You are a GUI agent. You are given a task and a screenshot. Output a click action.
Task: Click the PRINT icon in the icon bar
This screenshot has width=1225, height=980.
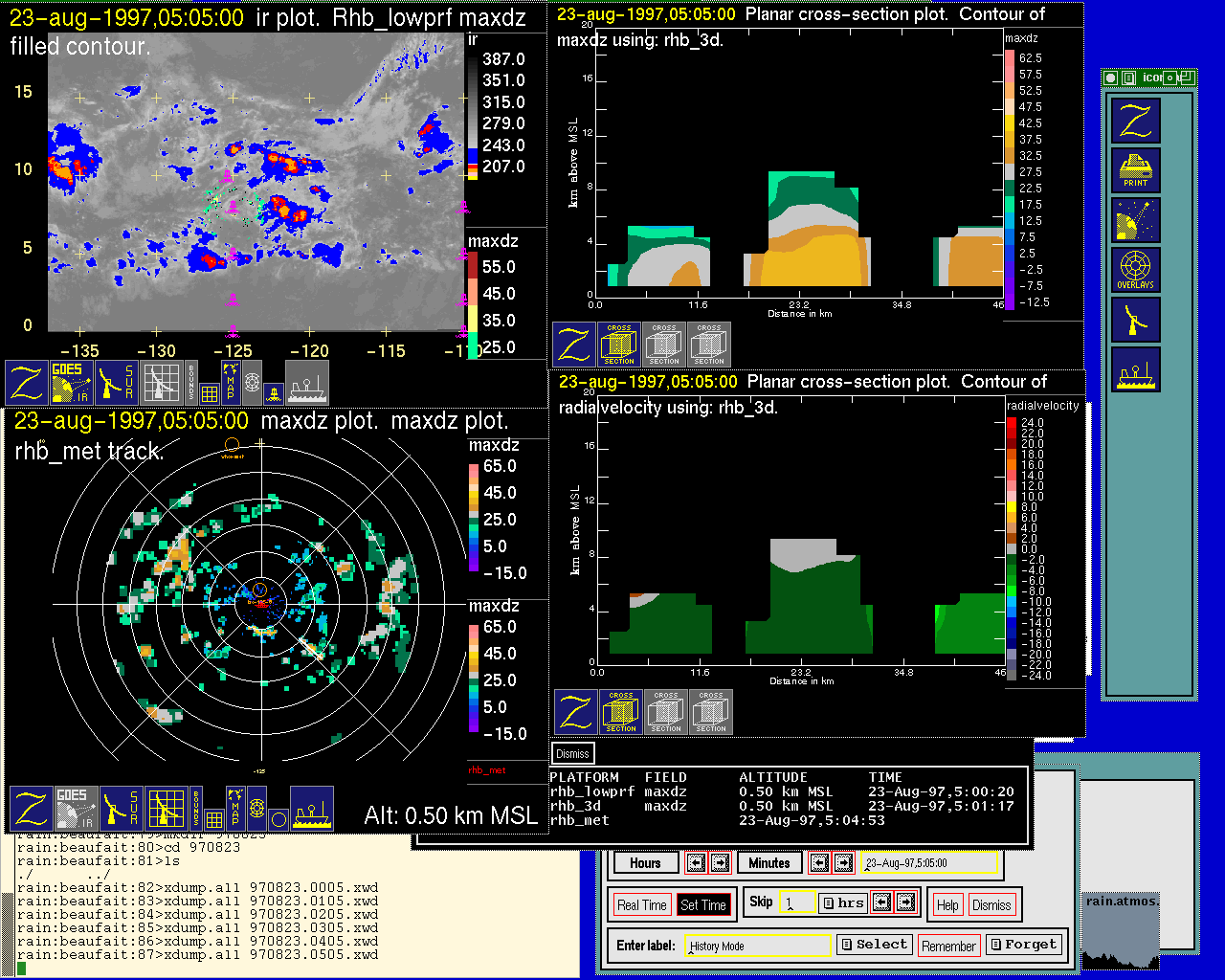click(x=1135, y=170)
